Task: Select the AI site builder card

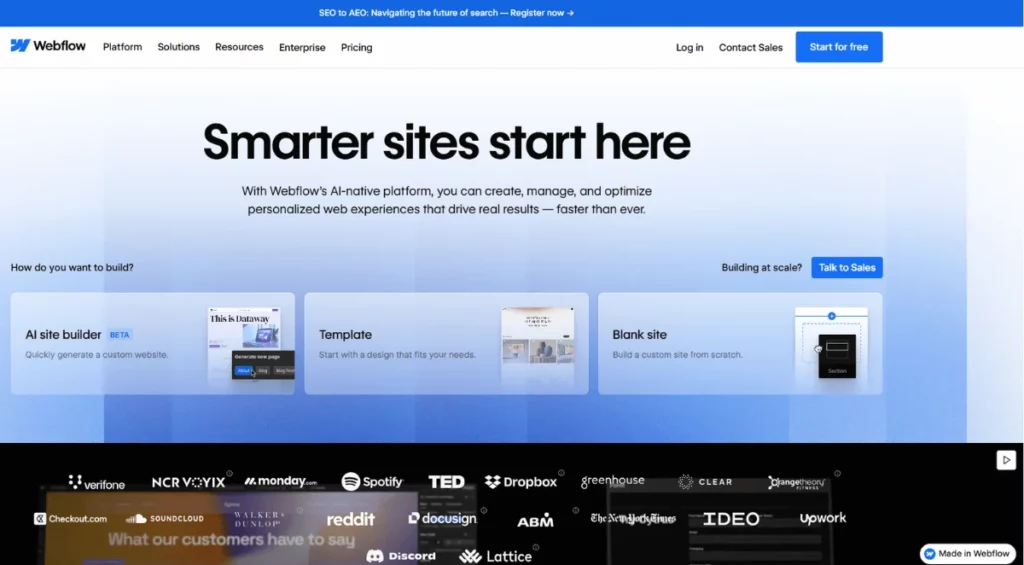Action: click(152, 344)
